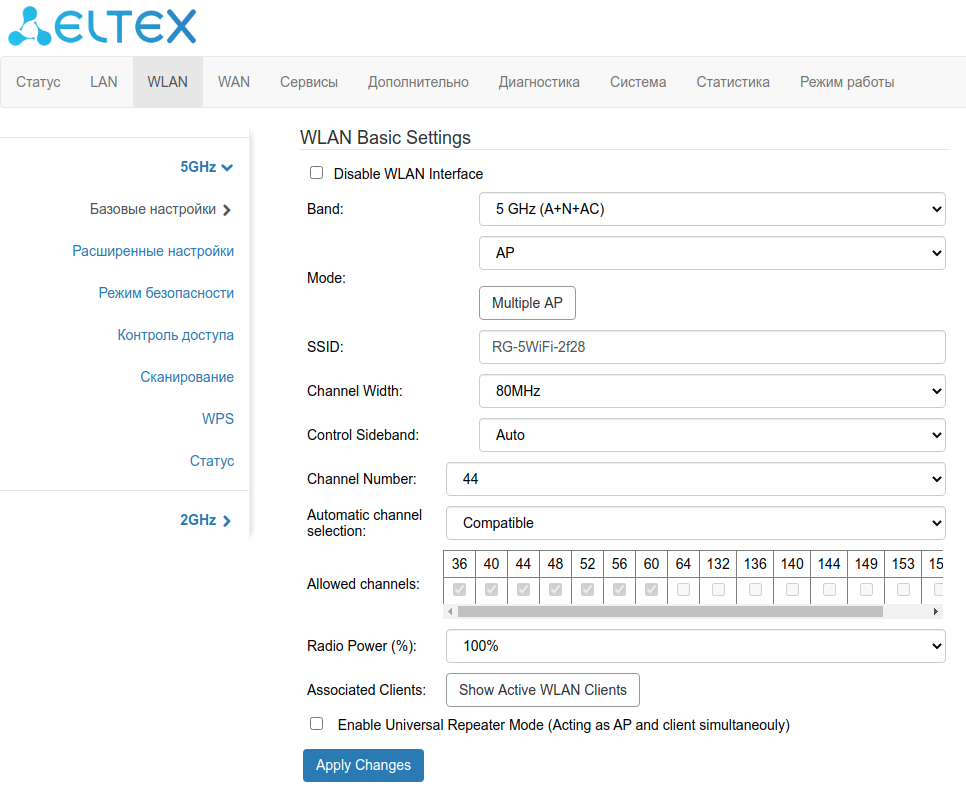The image size is (966, 788).
Task: Open the Channel Number dropdown
Action: pos(695,479)
